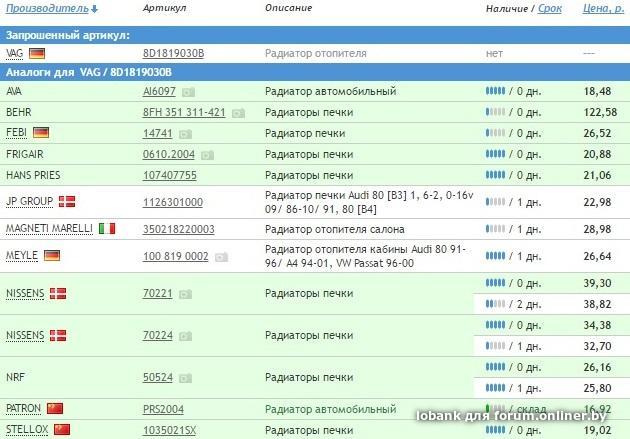View photo icon for NISSENS 70221
Viewport: 630px width, 439px height.
click(185, 295)
